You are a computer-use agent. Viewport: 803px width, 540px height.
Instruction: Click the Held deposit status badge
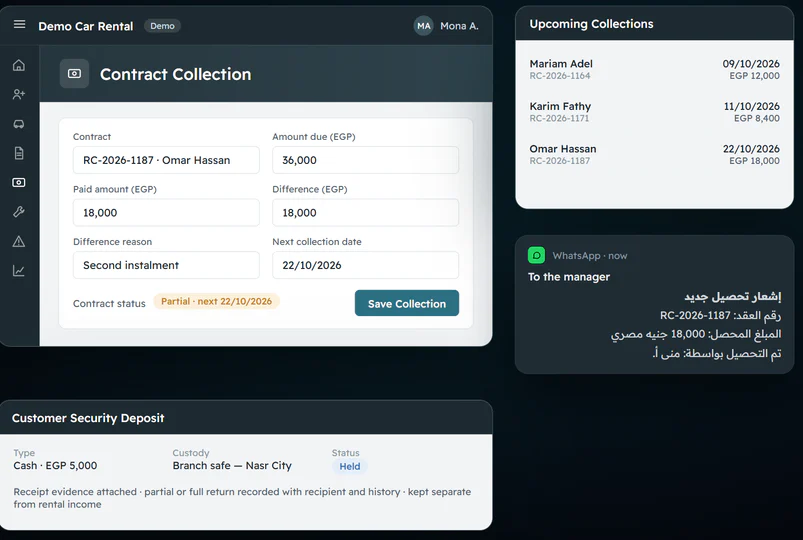coord(350,466)
